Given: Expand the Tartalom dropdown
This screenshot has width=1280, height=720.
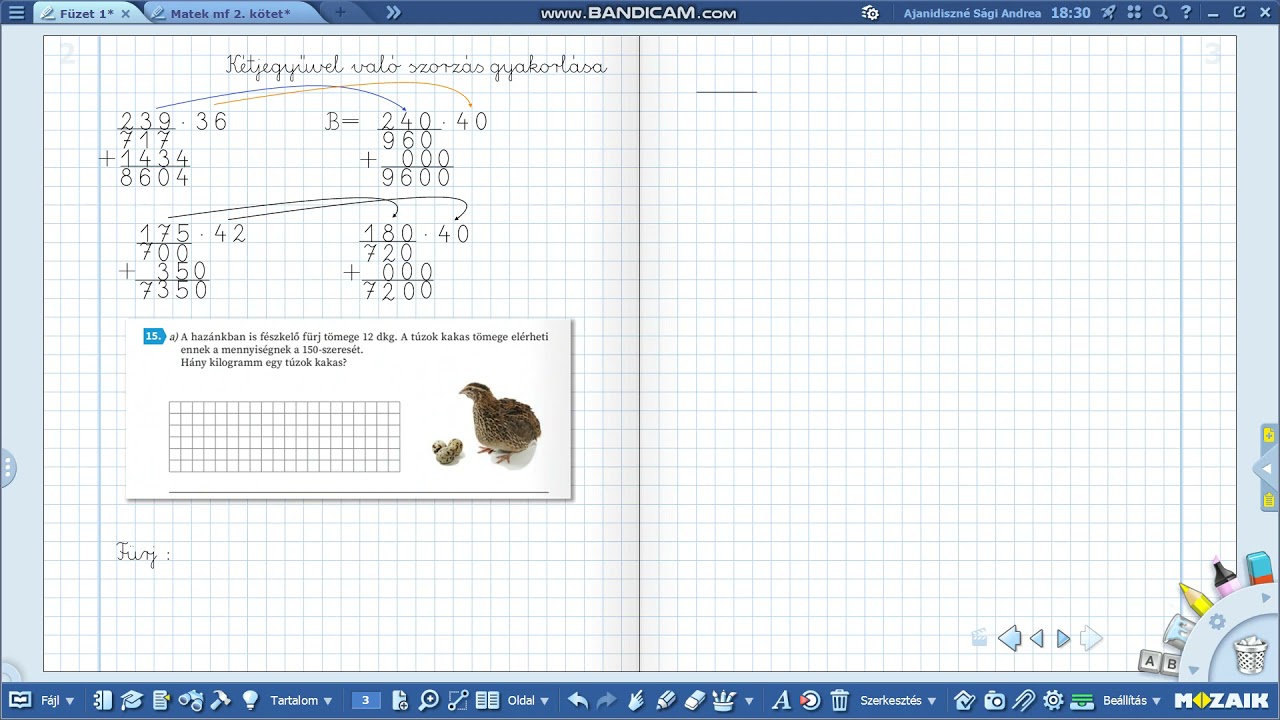Looking at the screenshot, I should (301, 701).
